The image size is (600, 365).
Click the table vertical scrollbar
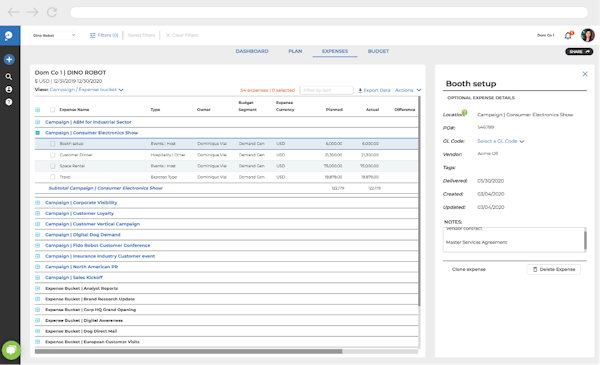coord(419,201)
